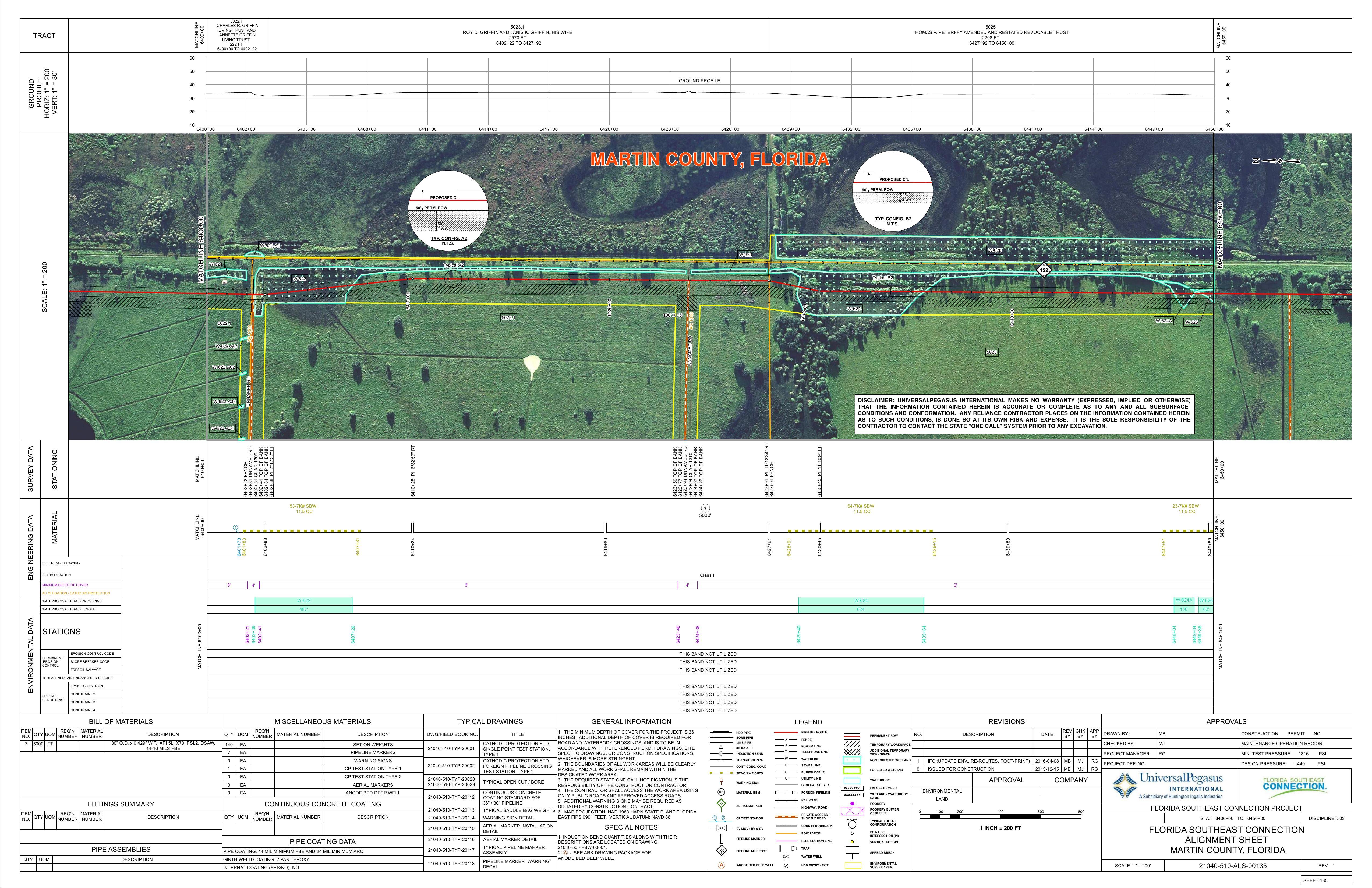Select the Warning Sign symbol in the legend
1372x888 pixels.
coord(721,782)
